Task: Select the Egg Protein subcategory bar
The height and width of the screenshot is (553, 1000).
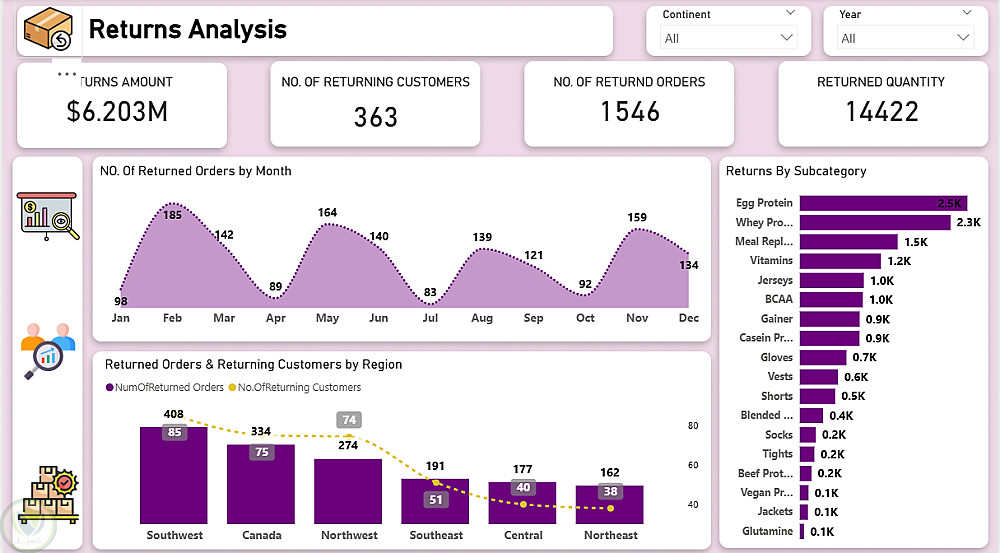Action: pos(883,203)
